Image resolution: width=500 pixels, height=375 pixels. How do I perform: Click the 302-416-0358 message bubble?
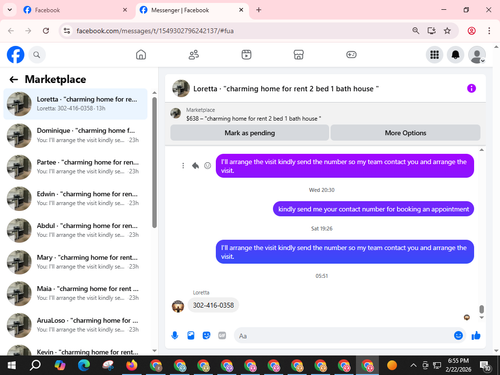[x=213, y=305]
